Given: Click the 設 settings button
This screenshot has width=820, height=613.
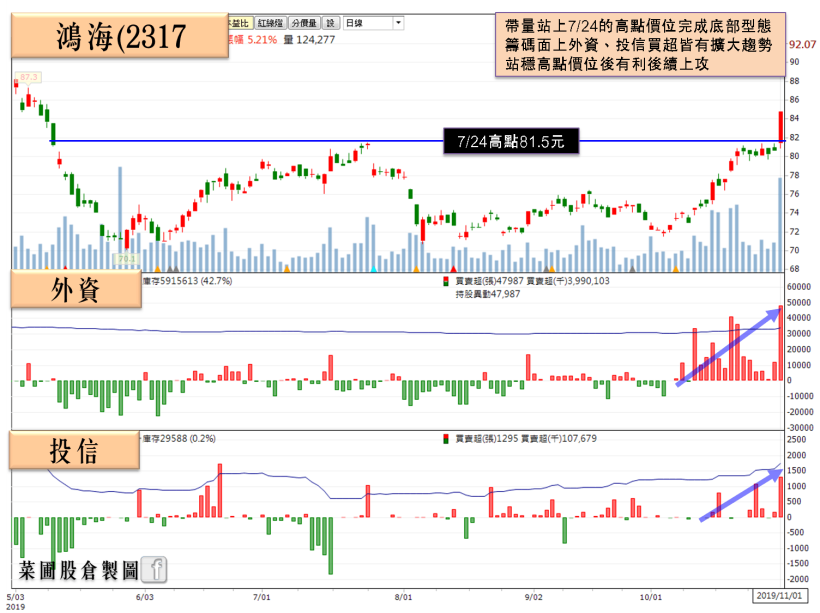Looking at the screenshot, I should 331,23.
